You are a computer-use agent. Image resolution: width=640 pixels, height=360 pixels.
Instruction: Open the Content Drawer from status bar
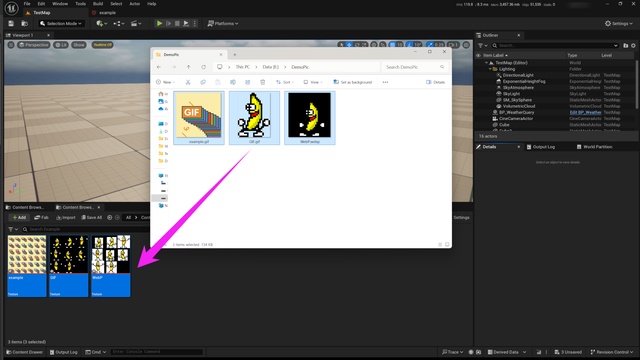pyautogui.click(x=24, y=352)
